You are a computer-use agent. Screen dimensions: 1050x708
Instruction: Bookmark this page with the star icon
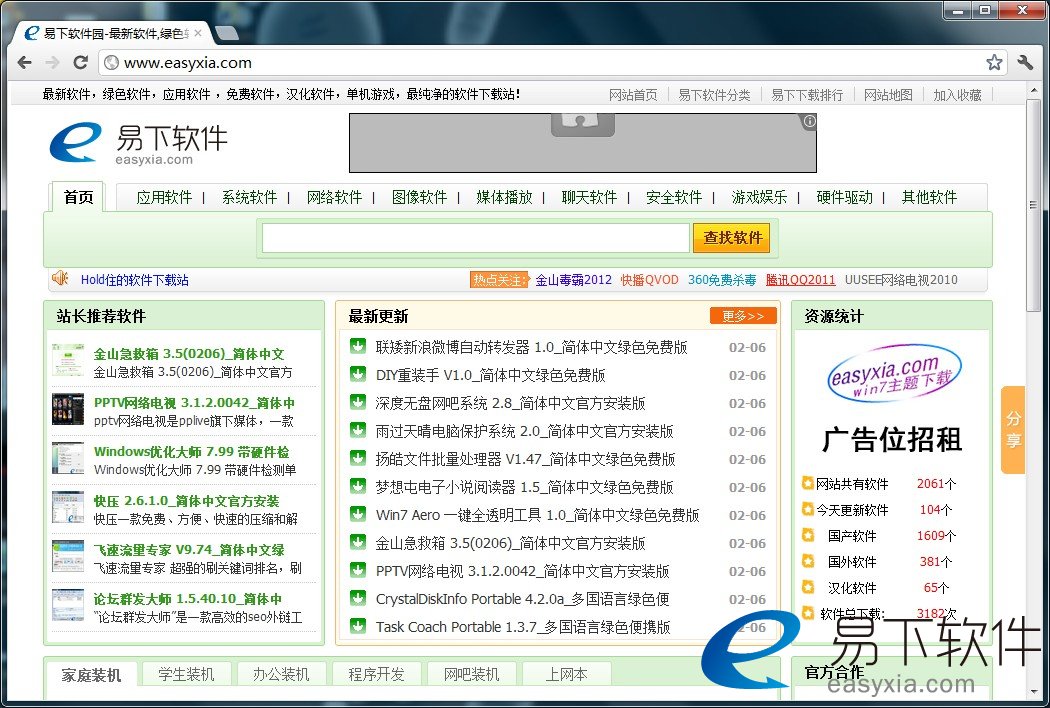(x=994, y=62)
